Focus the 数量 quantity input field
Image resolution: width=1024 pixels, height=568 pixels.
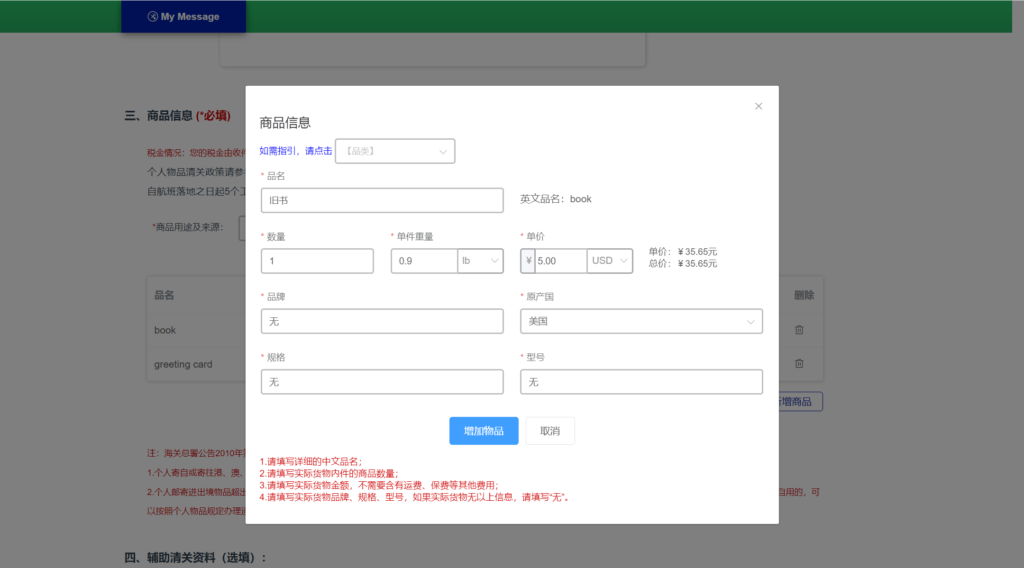coord(317,261)
